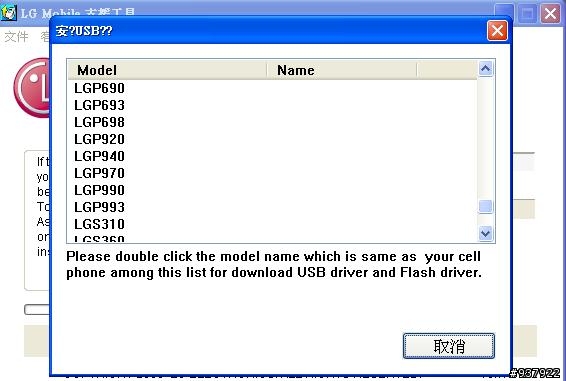Click the model list scrollbar thumb
The height and width of the screenshot is (381, 566).
486,207
